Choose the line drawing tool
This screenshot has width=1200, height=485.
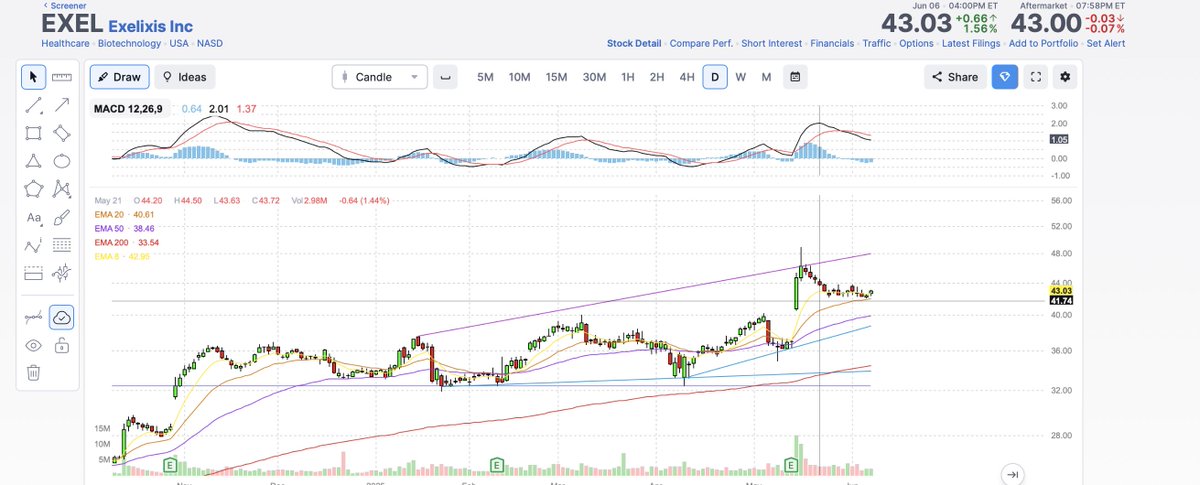33,105
